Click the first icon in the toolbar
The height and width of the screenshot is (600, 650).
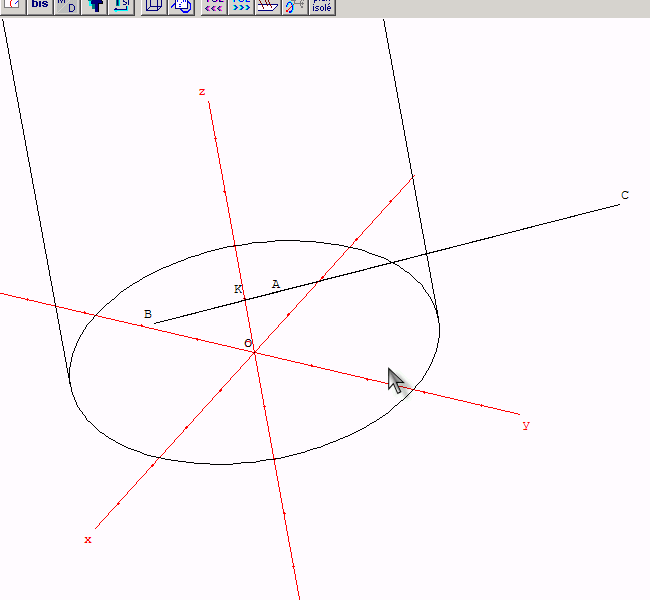12,6
